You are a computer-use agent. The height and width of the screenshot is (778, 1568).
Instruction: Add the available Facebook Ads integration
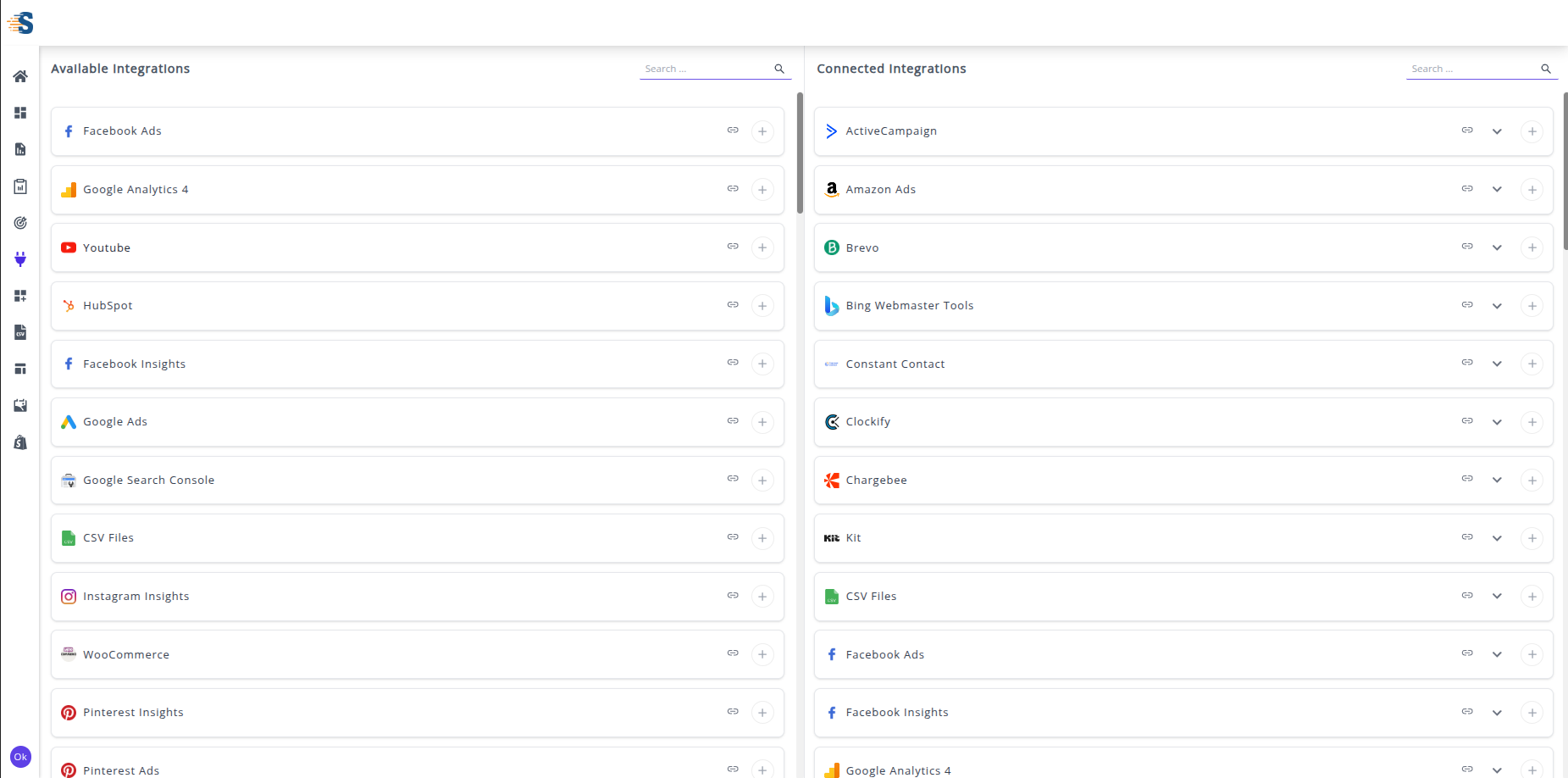click(x=762, y=131)
